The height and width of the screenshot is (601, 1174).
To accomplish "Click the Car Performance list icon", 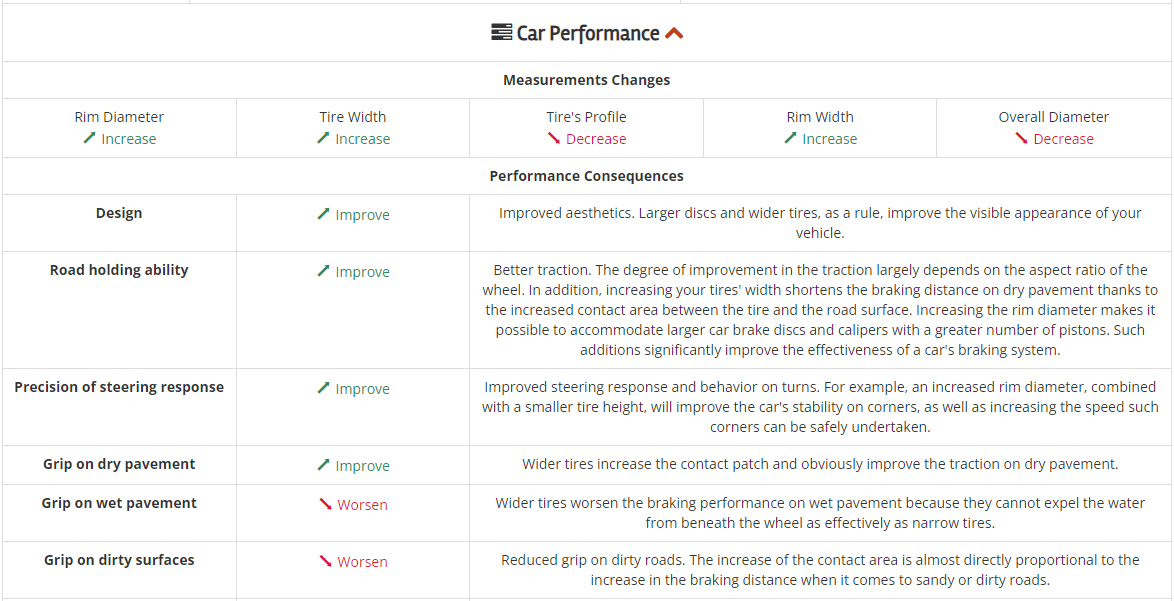I will [501, 33].
